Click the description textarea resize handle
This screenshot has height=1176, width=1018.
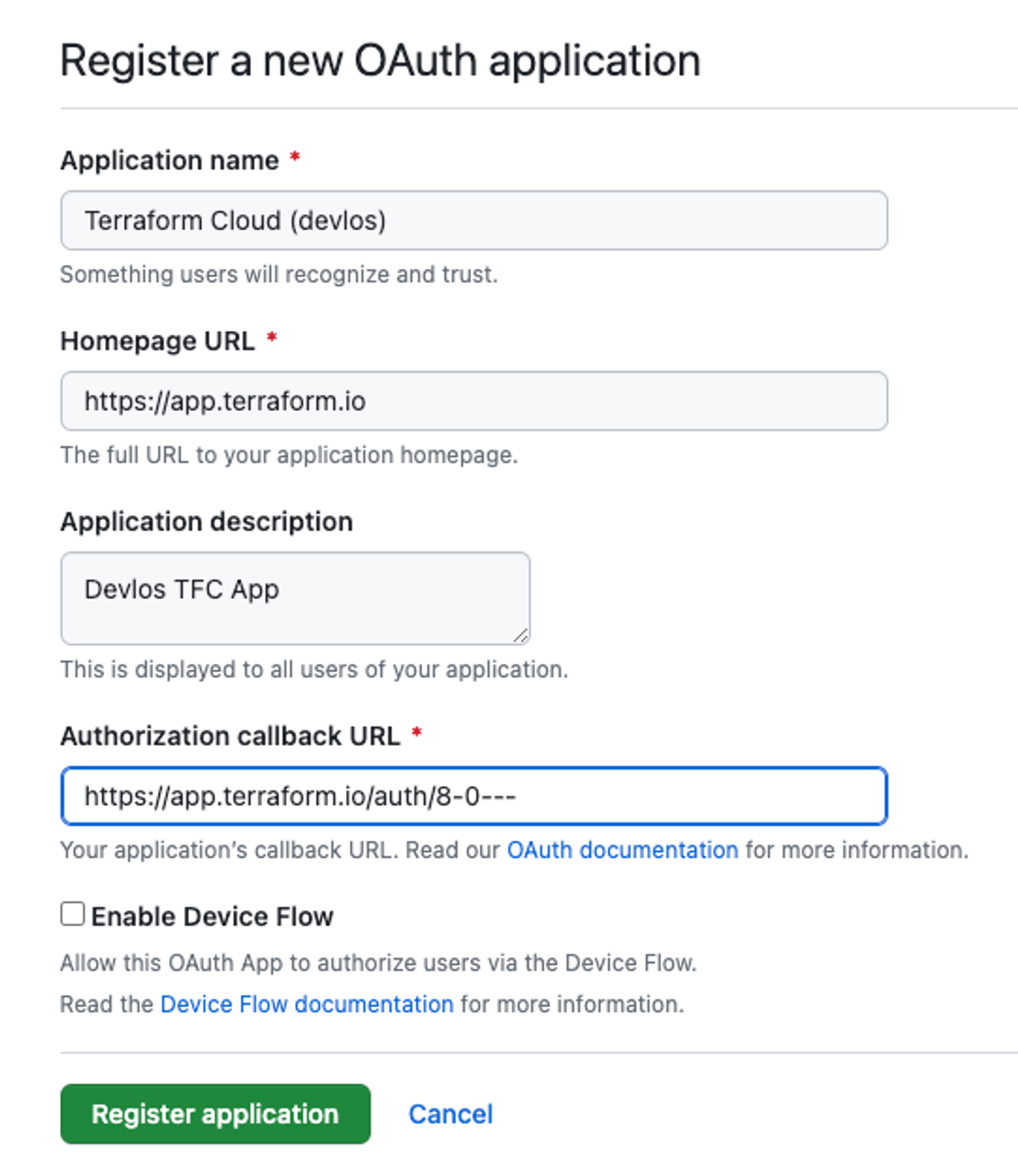(x=521, y=636)
